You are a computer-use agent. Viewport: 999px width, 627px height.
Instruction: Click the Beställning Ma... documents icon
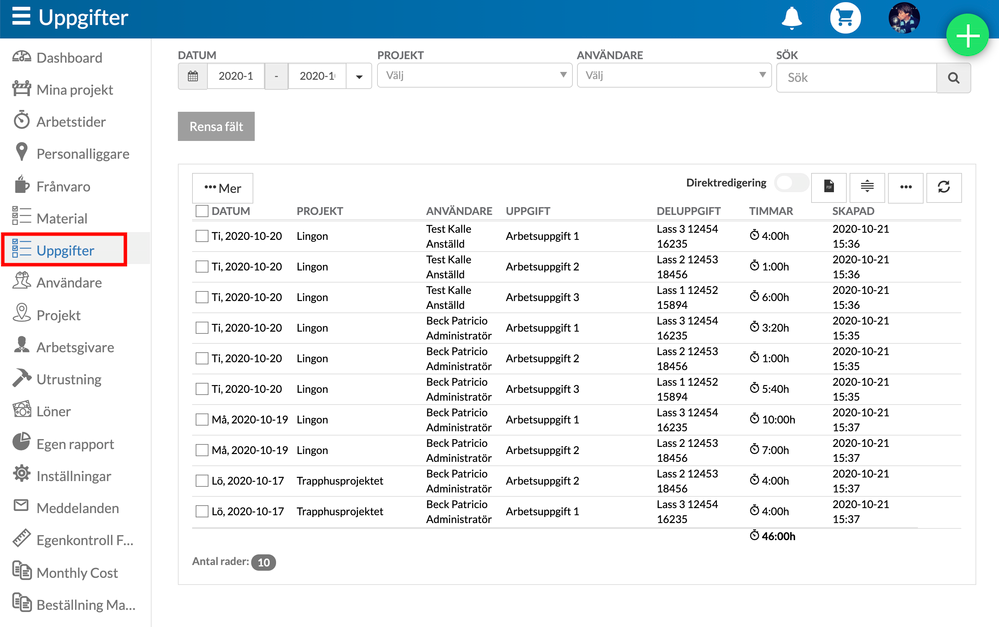tap(21, 602)
